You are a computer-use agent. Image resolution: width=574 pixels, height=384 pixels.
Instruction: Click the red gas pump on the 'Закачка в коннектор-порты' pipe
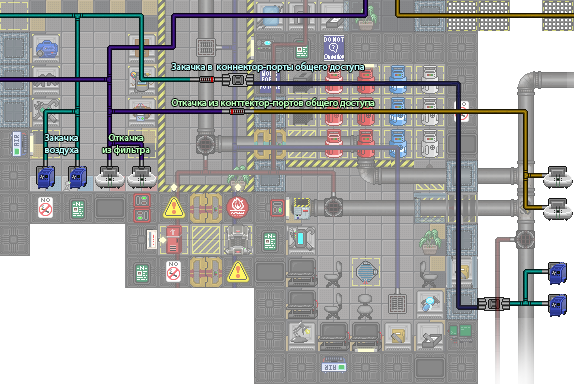point(206,79)
